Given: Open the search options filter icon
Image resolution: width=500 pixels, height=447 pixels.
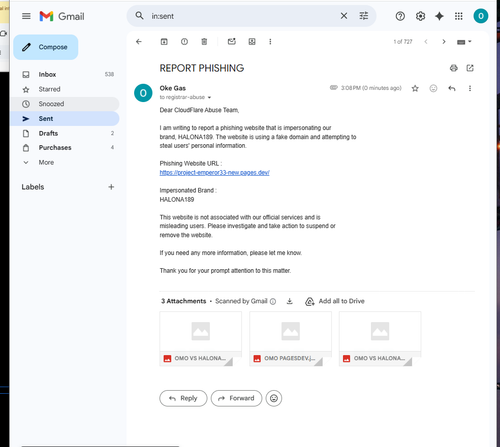Looking at the screenshot, I should point(364,16).
